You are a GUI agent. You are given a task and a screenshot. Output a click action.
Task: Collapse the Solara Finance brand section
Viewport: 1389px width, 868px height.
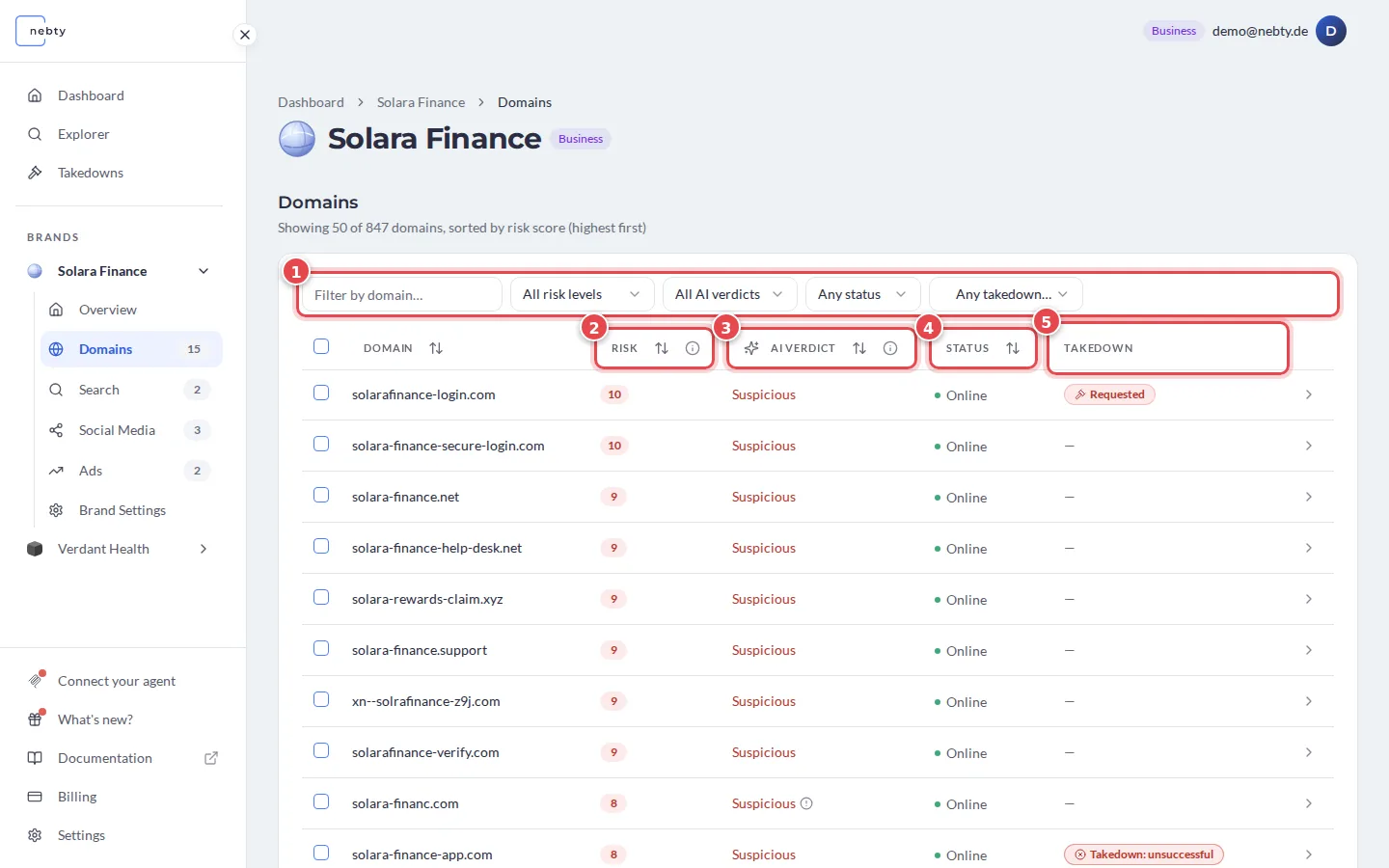(x=204, y=271)
